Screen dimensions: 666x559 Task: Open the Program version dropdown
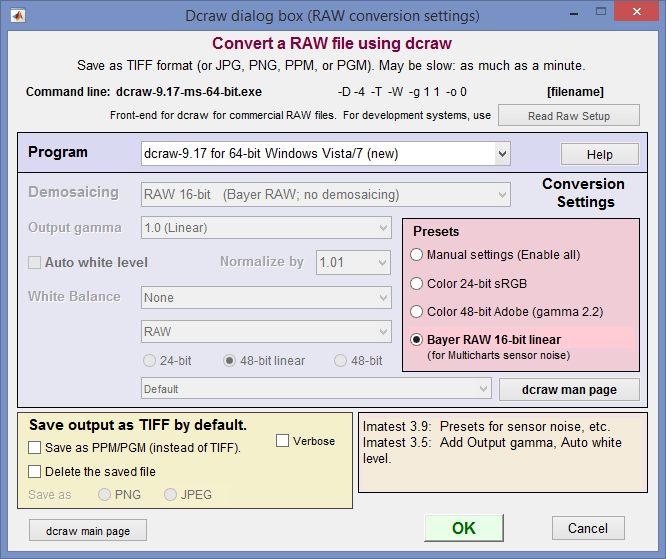pos(325,154)
